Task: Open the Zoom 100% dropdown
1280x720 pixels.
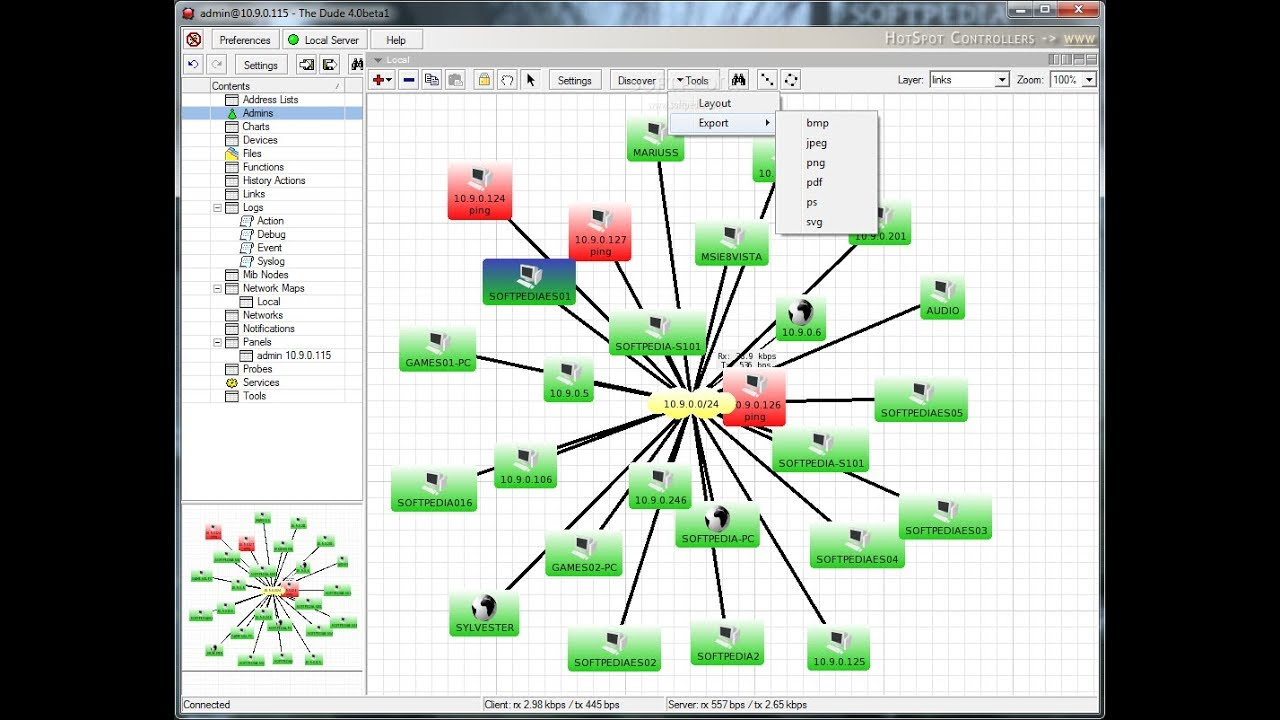Action: [x=1073, y=79]
